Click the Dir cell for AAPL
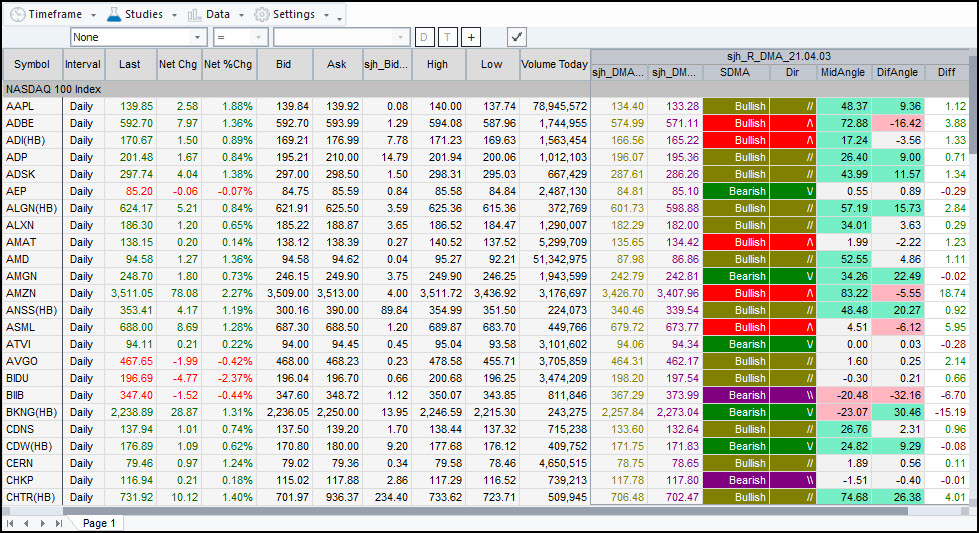 [x=793, y=106]
